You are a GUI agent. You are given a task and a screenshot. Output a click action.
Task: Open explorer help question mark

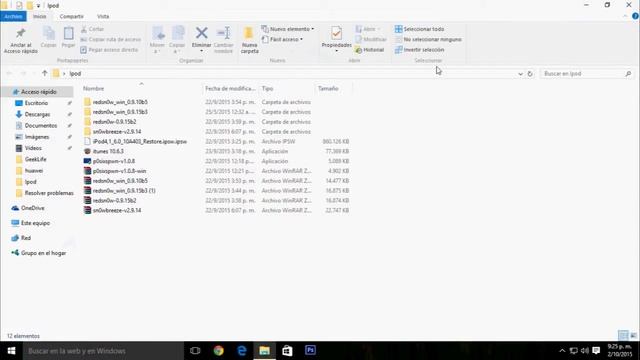635,16
